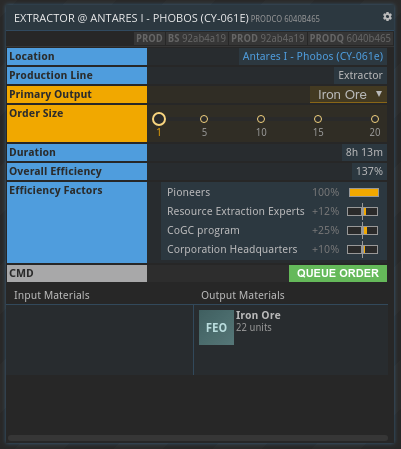Select order size 5
Screen dimensions: 401x449
click(x=204, y=119)
